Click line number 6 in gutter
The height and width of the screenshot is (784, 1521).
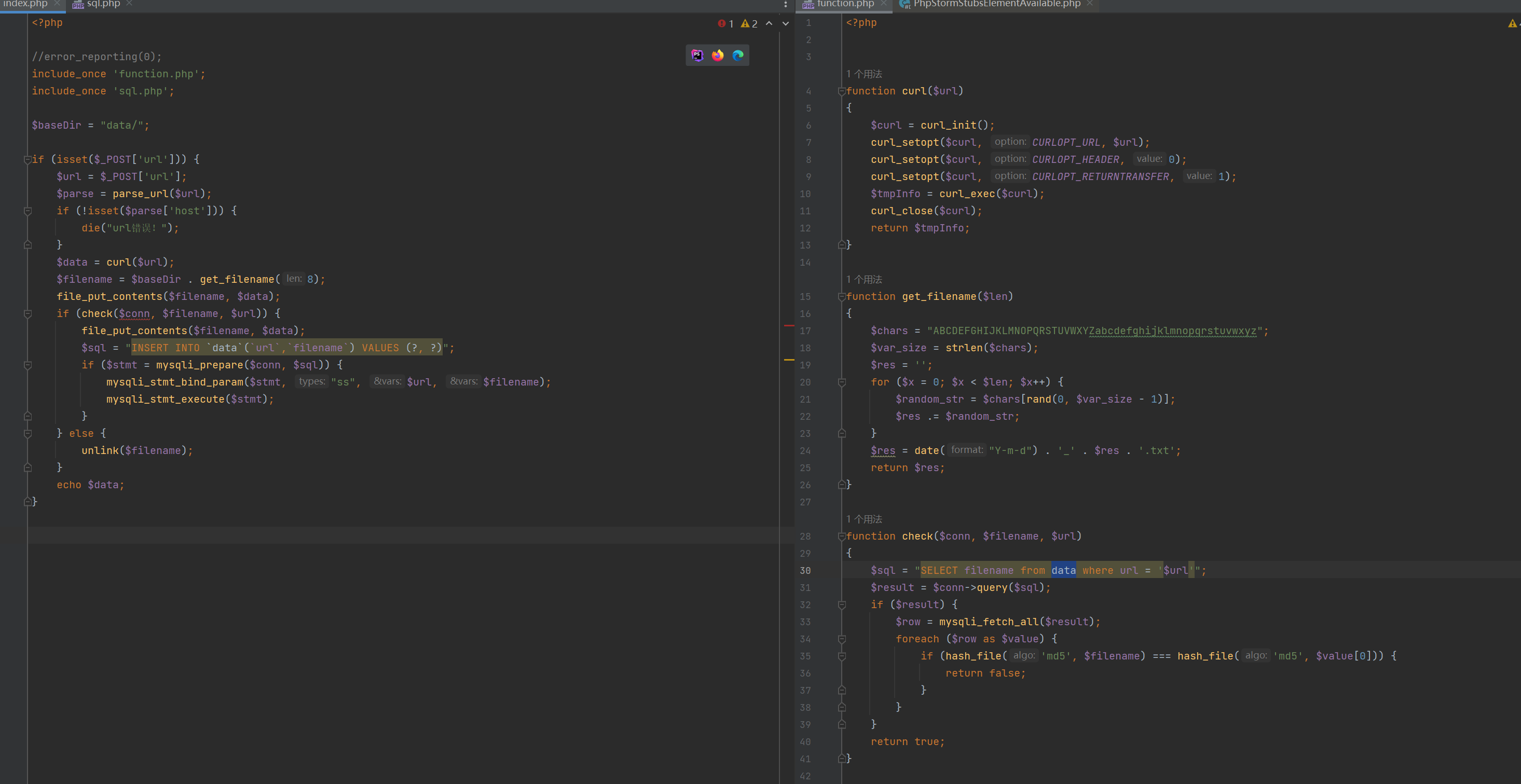pyautogui.click(x=809, y=125)
